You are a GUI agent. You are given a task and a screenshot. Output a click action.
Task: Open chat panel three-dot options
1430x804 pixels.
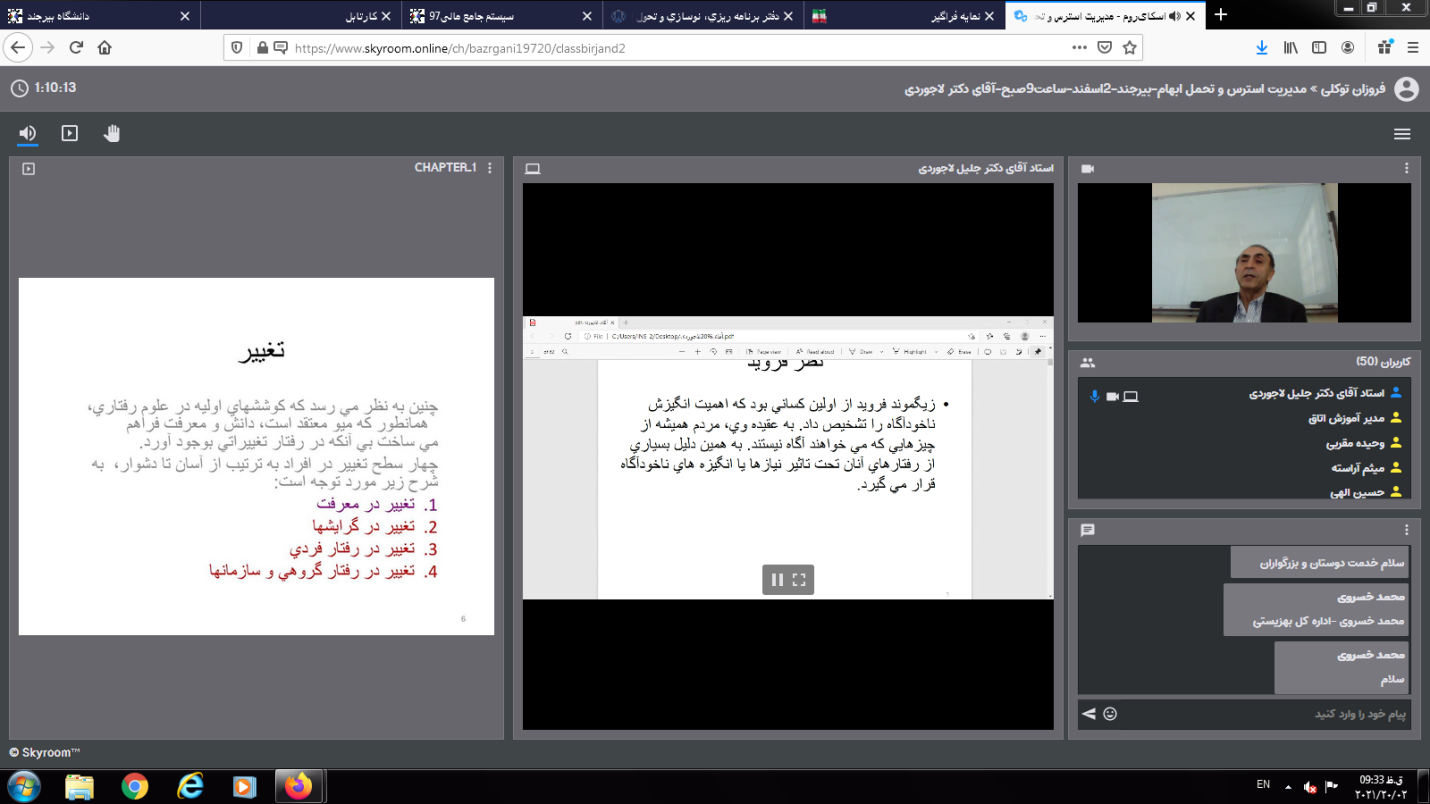[x=1406, y=530]
